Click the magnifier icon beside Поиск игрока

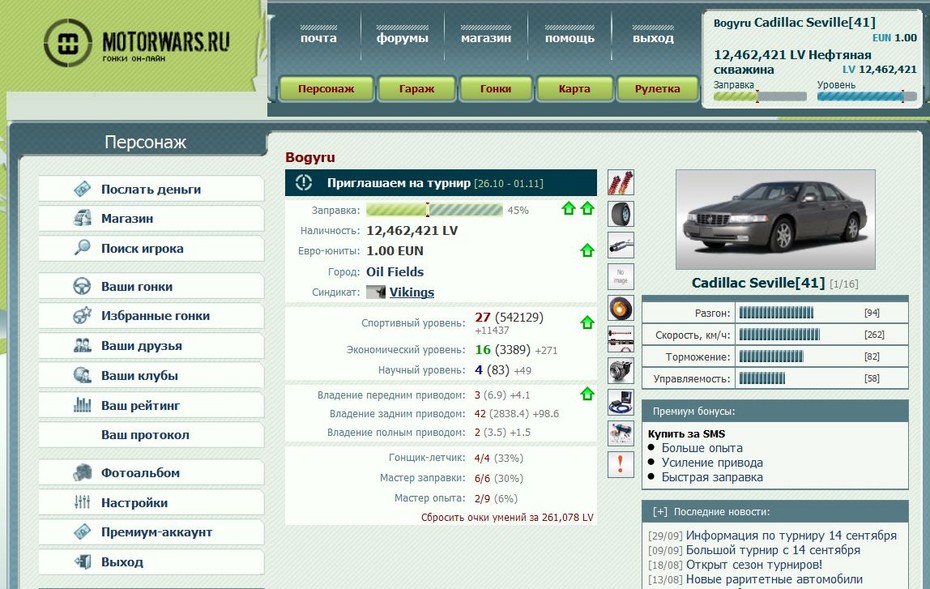pos(82,247)
